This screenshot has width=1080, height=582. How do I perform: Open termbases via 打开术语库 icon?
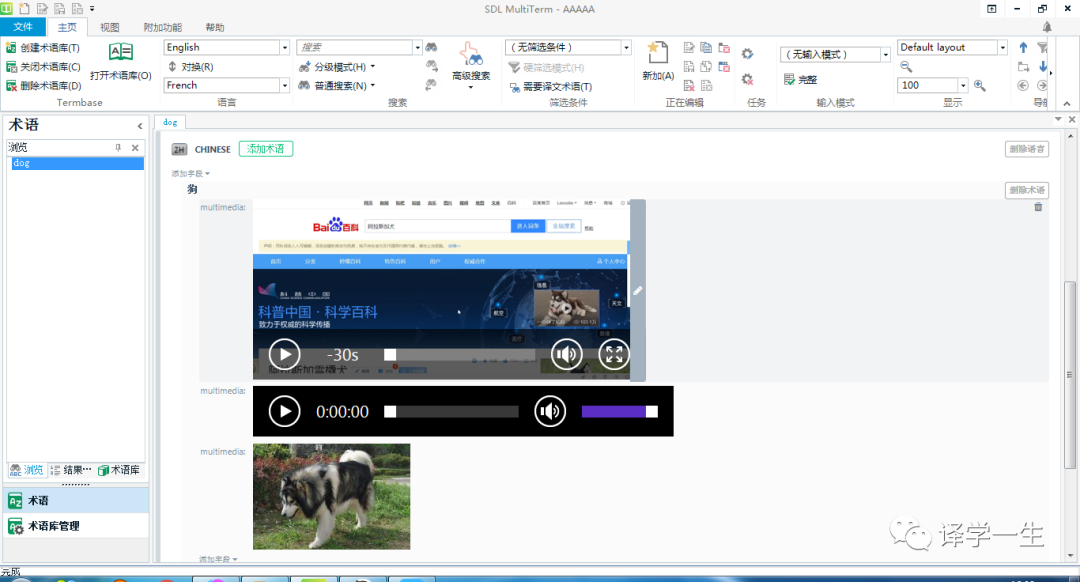click(121, 61)
